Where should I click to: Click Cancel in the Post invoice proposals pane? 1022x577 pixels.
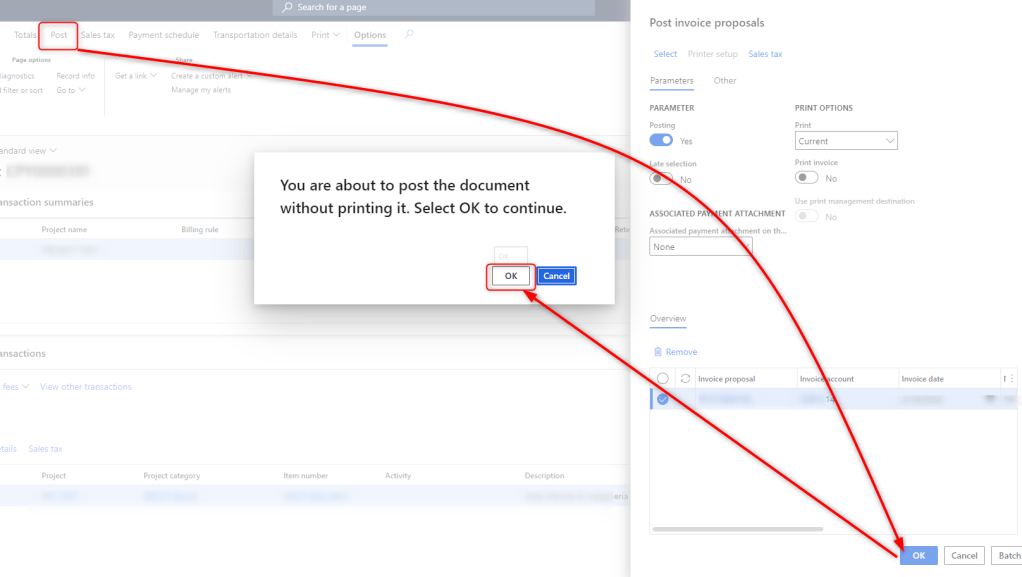pos(964,556)
